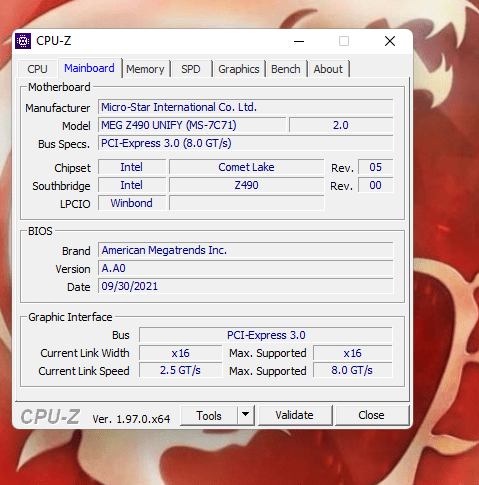This screenshot has width=479, height=485.
Task: Click the Current Link Speed label
Action: (84, 371)
